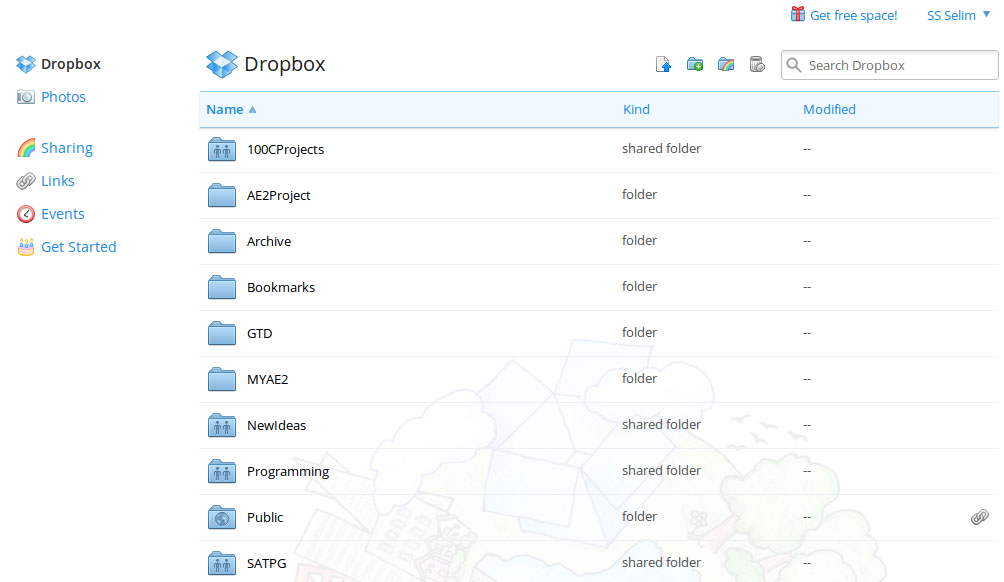Open the SS Selim account dropdown

coord(958,15)
